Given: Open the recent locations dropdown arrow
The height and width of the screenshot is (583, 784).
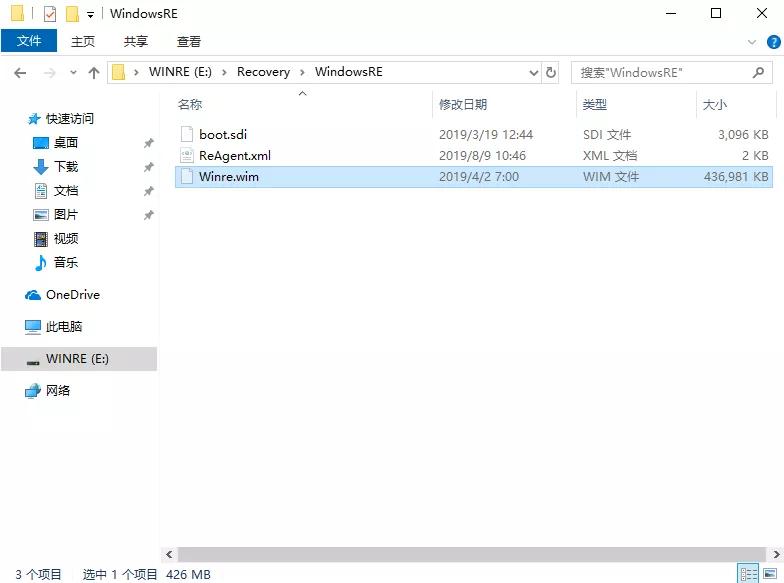Looking at the screenshot, I should tap(73, 72).
